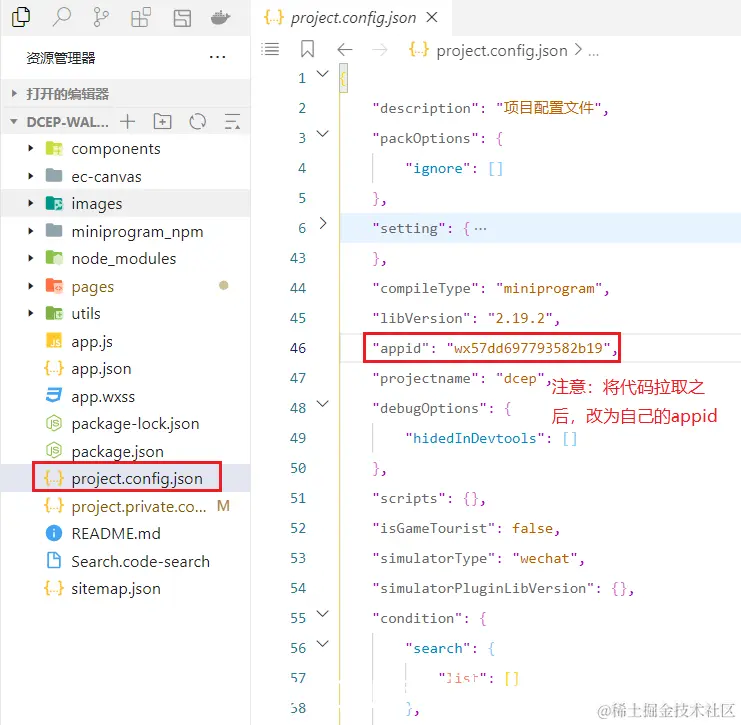Click the "description" key on line 2
This screenshot has width=741, height=725.
[425, 108]
